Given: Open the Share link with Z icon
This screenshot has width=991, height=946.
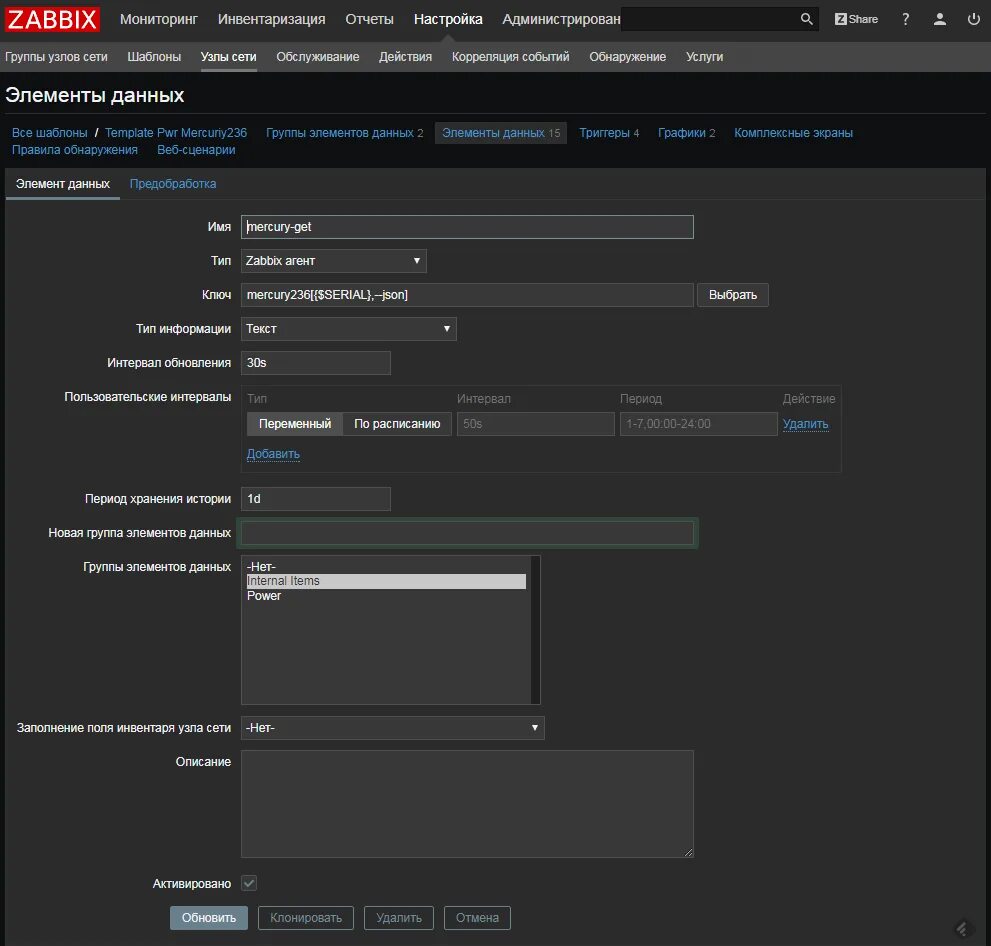Looking at the screenshot, I should pos(856,19).
